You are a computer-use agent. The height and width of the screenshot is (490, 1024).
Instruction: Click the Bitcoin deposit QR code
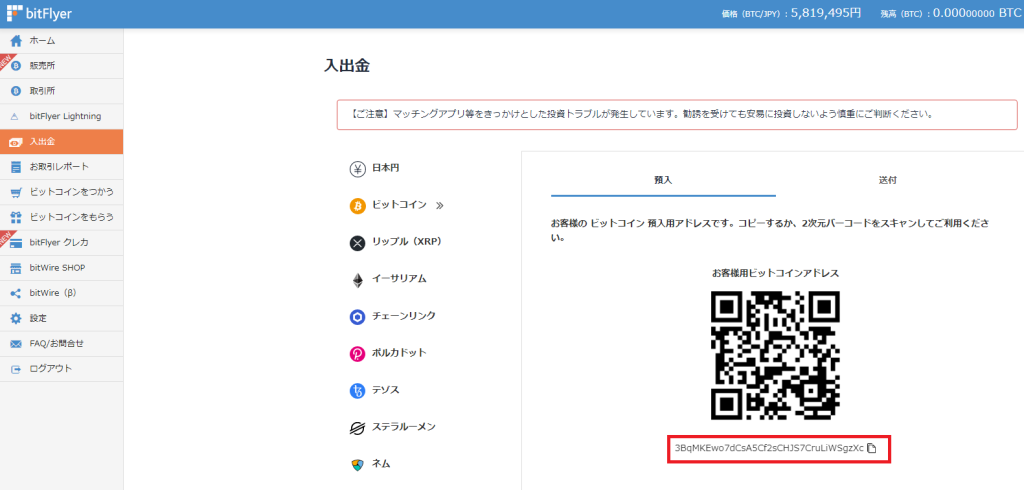775,355
